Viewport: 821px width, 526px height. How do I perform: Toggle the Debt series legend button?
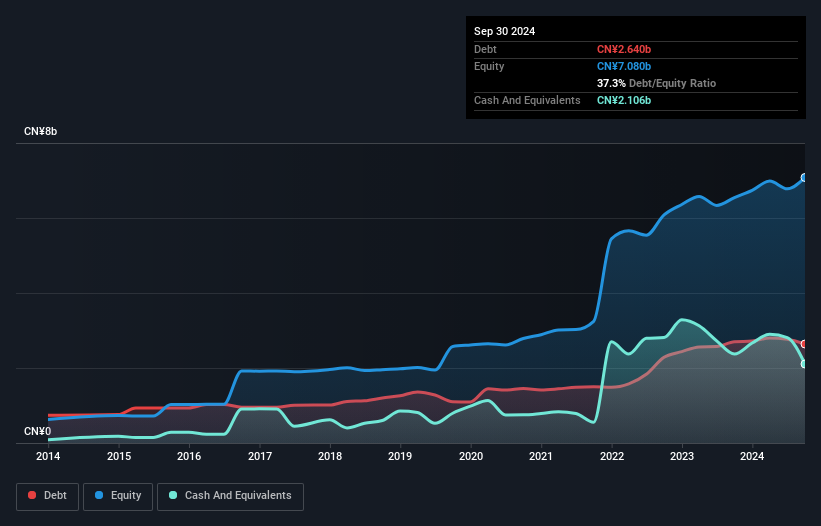(48, 496)
